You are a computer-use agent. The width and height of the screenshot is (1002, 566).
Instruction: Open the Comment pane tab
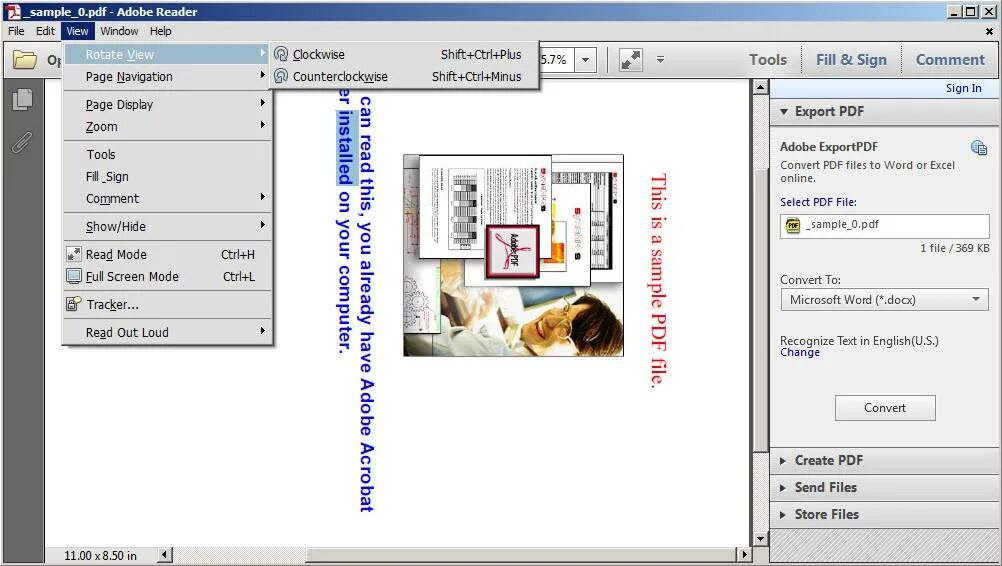(x=950, y=59)
